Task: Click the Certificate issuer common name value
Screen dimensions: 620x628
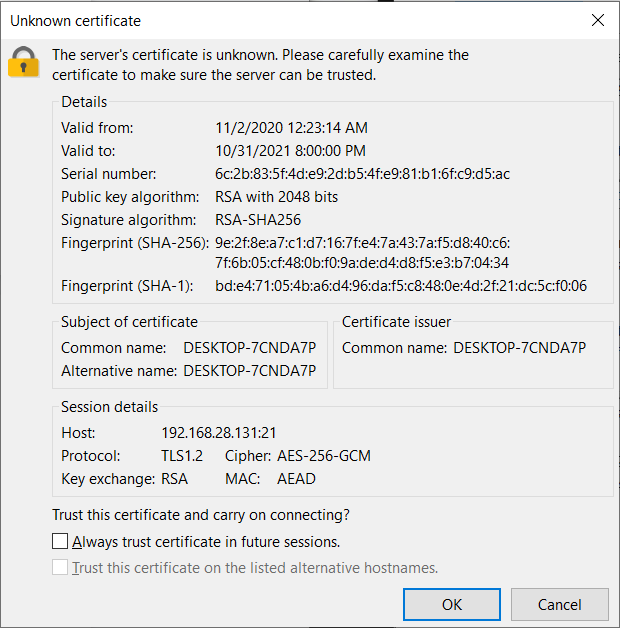Action: (x=519, y=348)
